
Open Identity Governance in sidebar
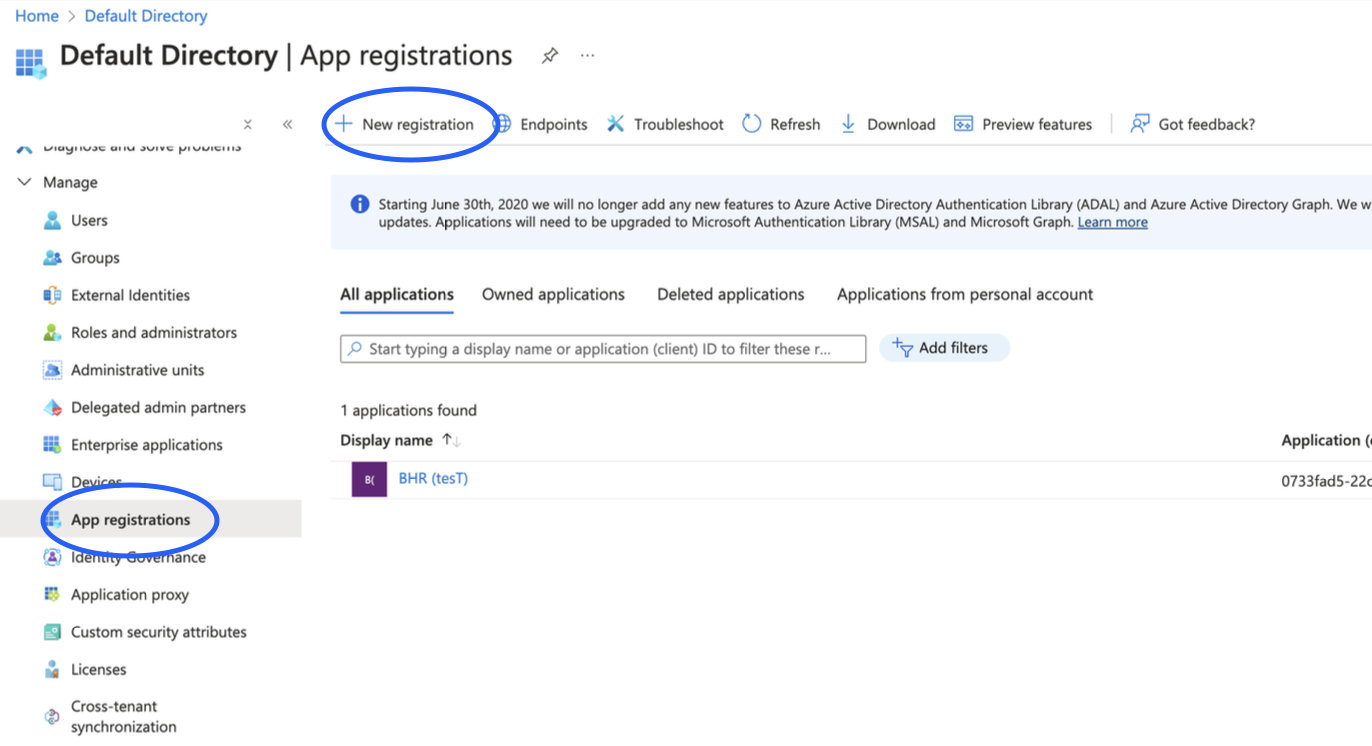pos(138,557)
